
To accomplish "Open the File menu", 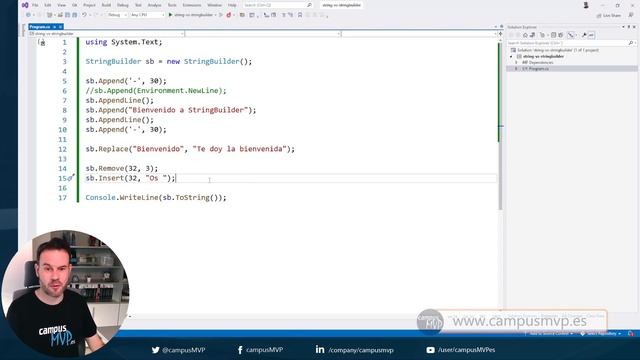I will click(35, 5).
